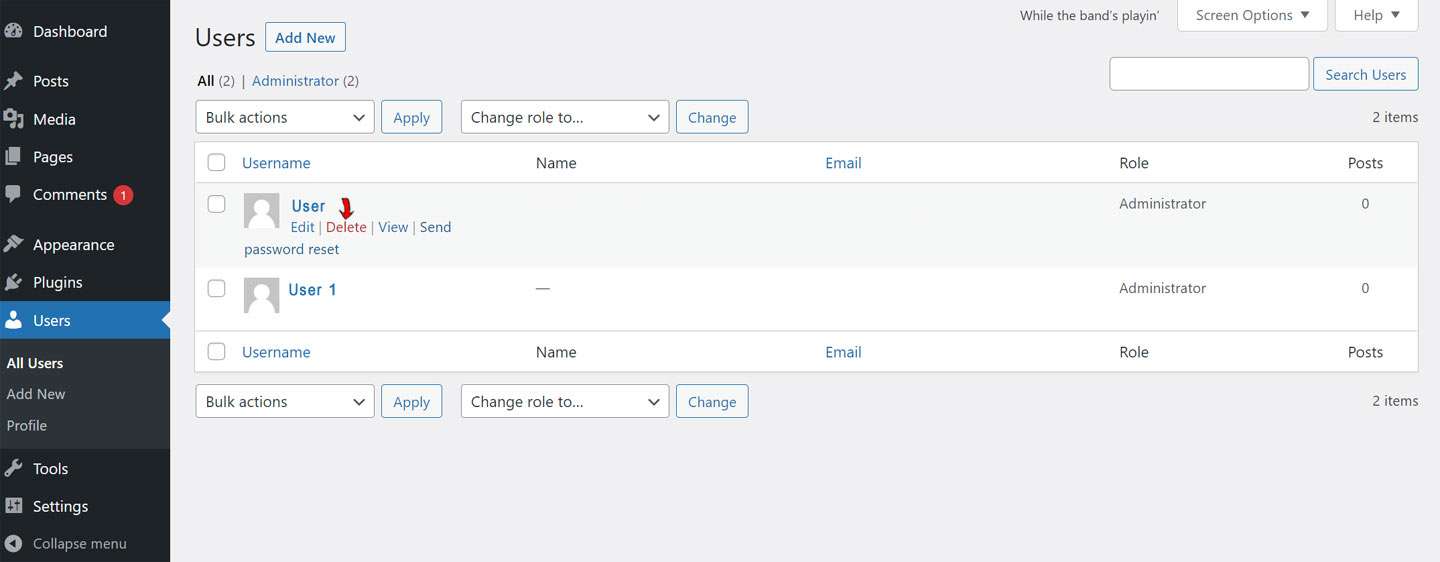The height and width of the screenshot is (562, 1440).
Task: Click the Appearance paintbrush icon
Action: [x=13, y=244]
